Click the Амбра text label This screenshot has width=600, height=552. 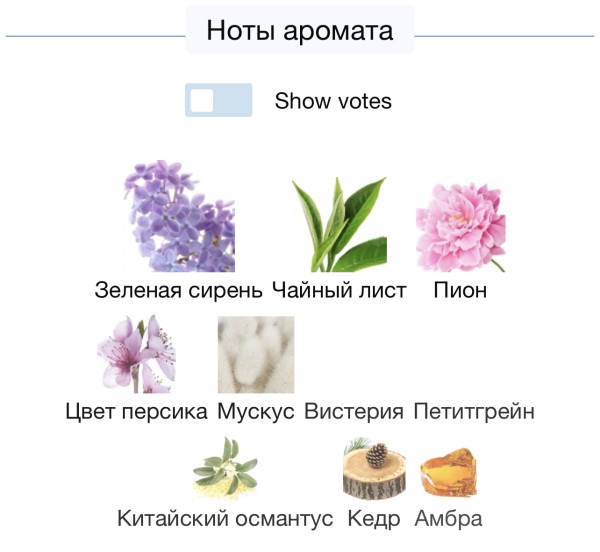[448, 519]
